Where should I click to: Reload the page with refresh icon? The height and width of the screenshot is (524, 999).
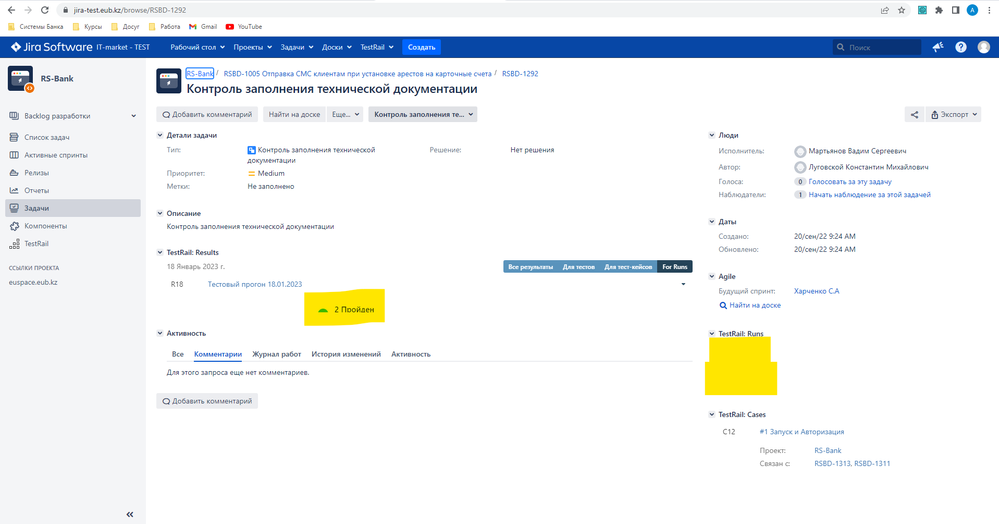click(x=45, y=10)
